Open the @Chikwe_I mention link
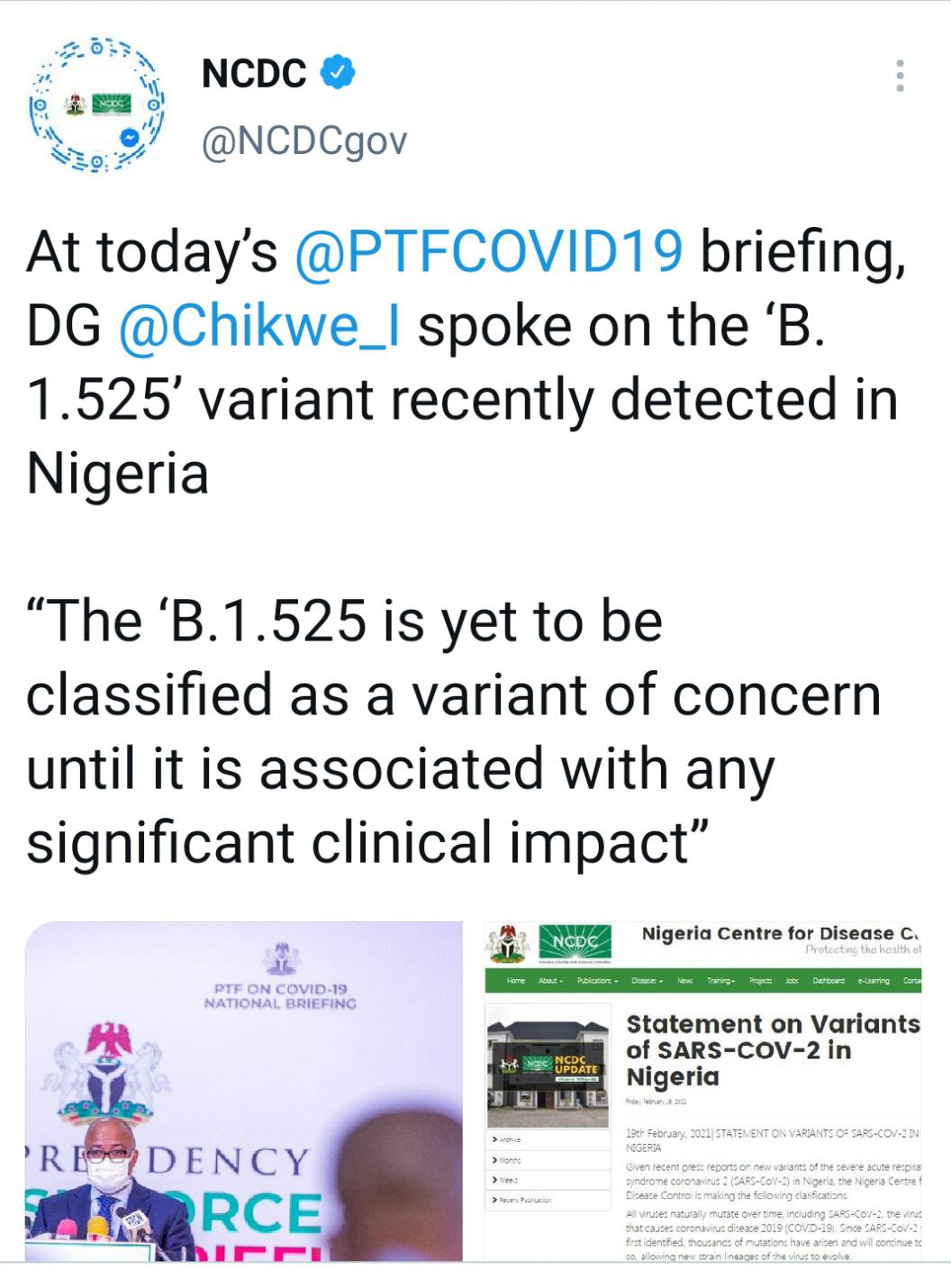The width and height of the screenshot is (951, 1288). 259,326
